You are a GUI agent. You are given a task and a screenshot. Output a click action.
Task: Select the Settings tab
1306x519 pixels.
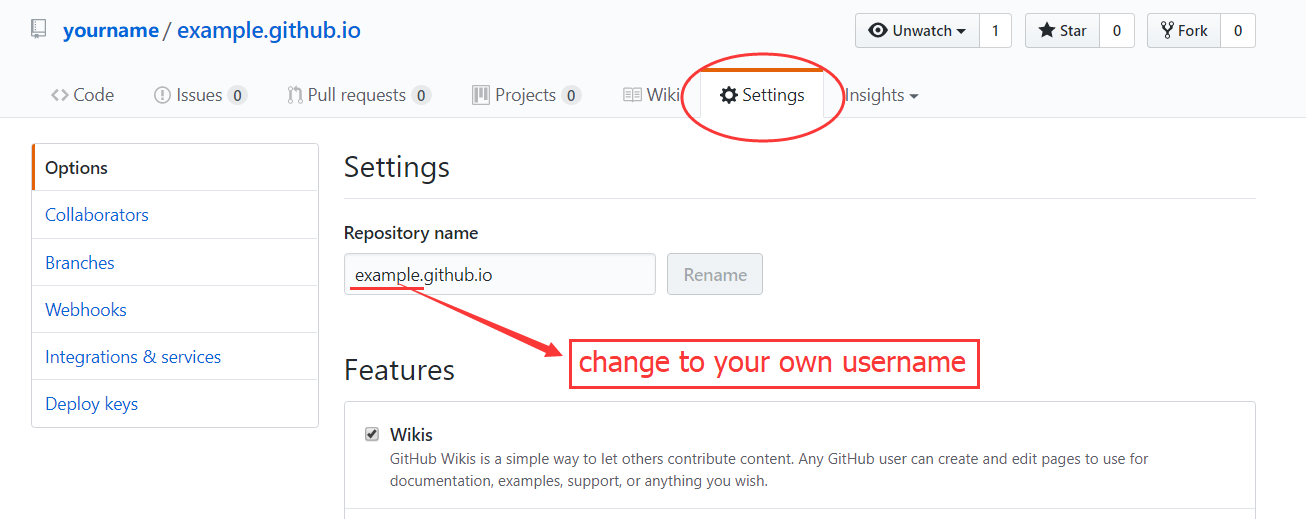(x=762, y=95)
